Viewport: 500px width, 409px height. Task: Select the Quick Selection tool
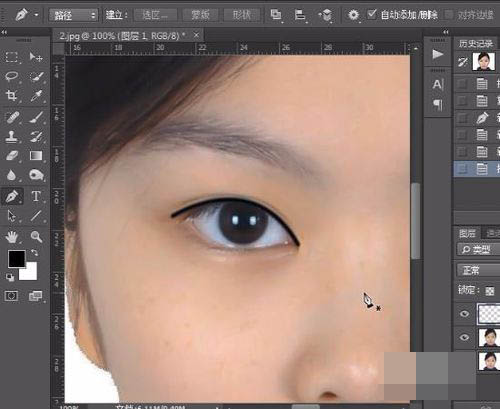point(36,76)
